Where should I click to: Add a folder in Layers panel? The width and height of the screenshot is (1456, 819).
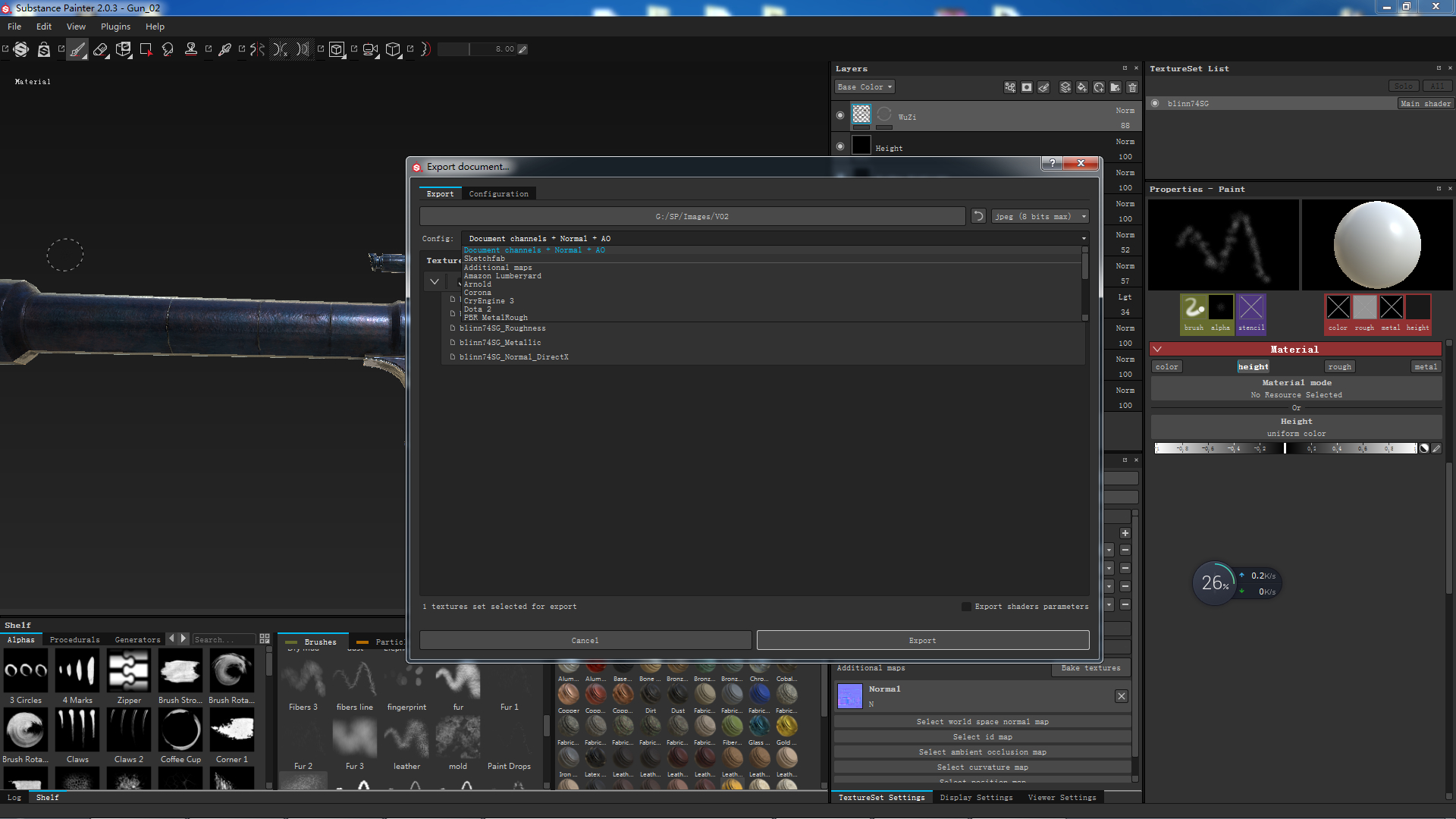pos(1116,87)
